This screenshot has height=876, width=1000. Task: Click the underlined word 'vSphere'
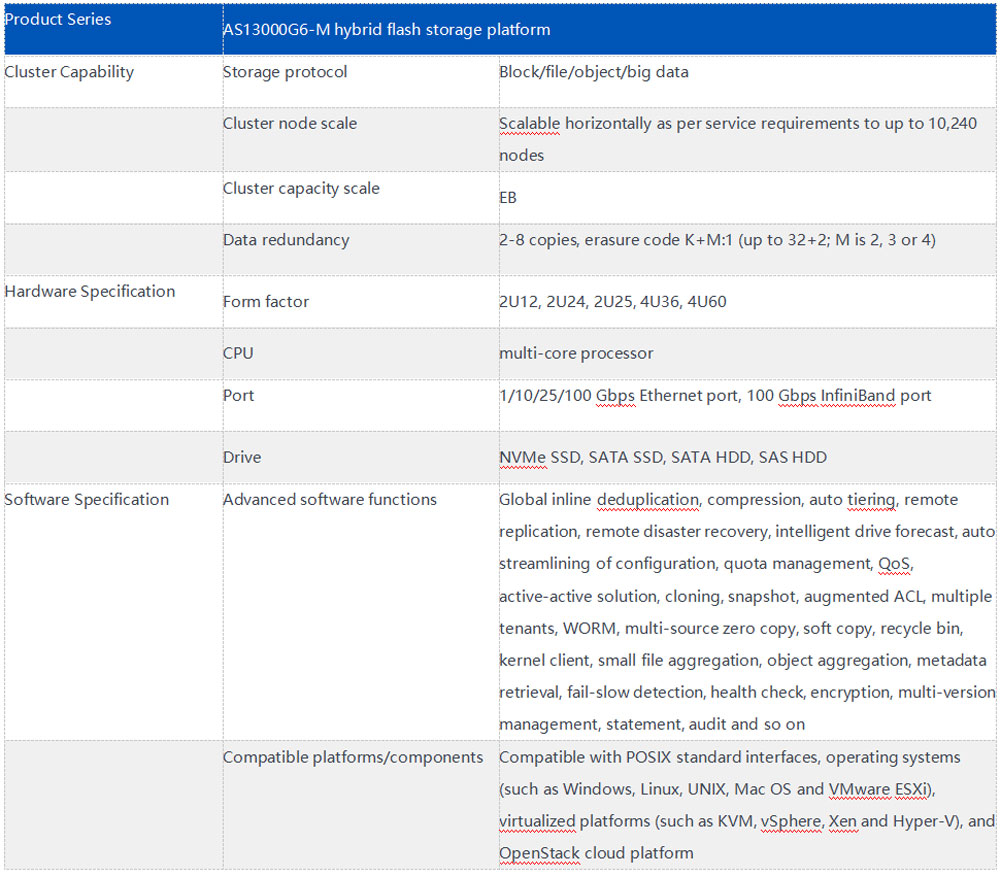coord(790,821)
